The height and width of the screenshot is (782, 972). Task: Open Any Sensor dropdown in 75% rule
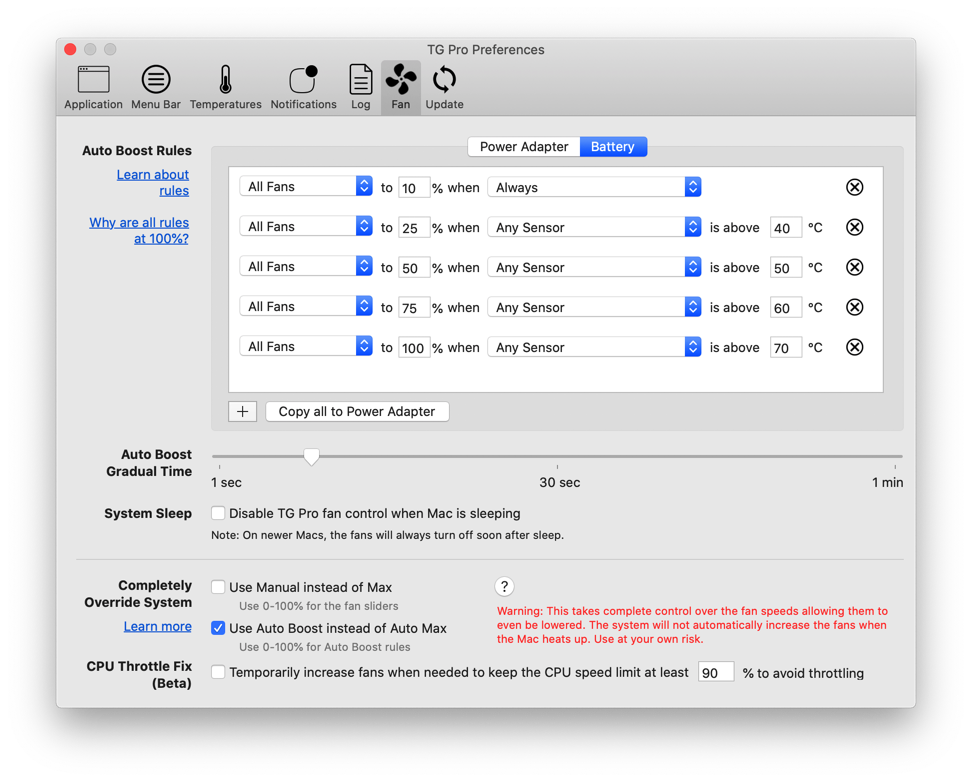594,307
